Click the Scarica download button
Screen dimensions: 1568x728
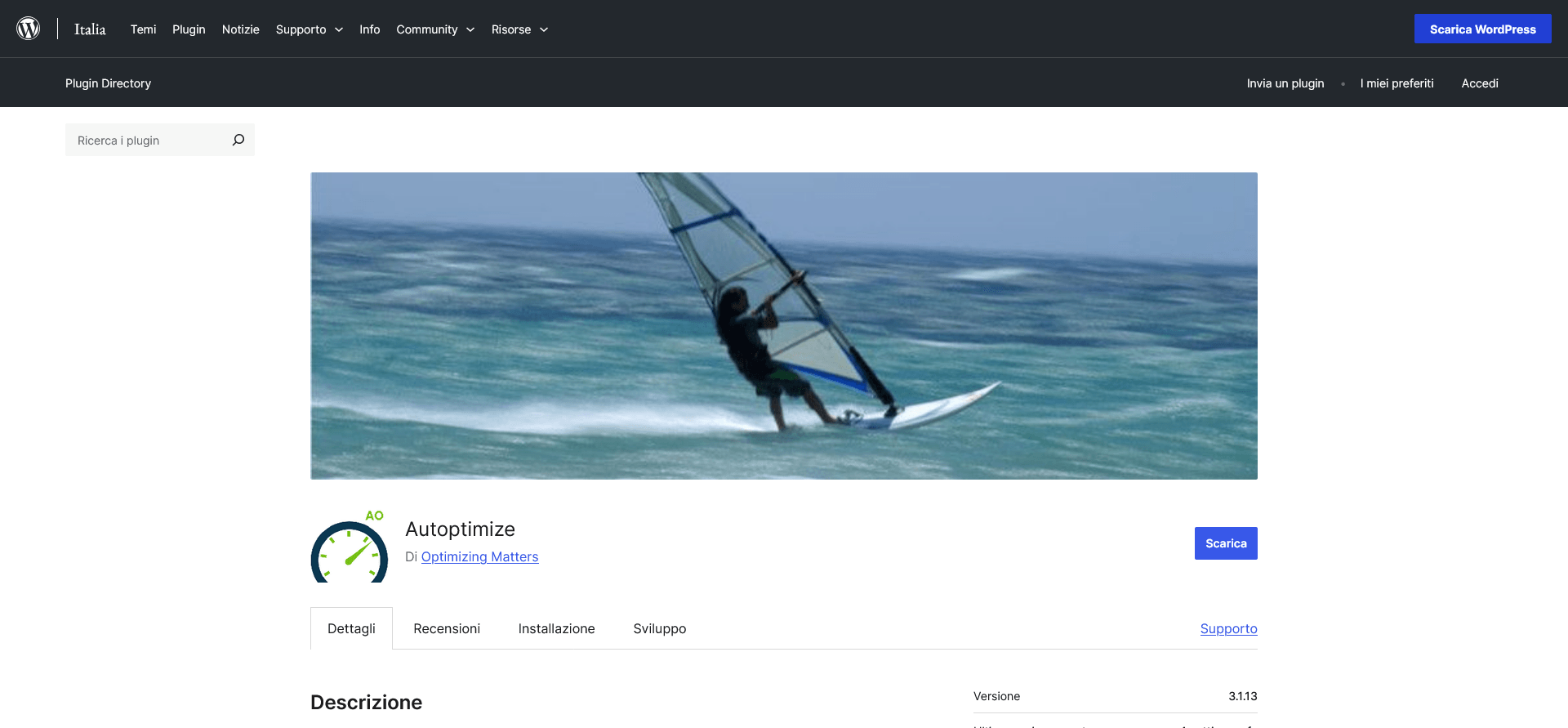1226,543
